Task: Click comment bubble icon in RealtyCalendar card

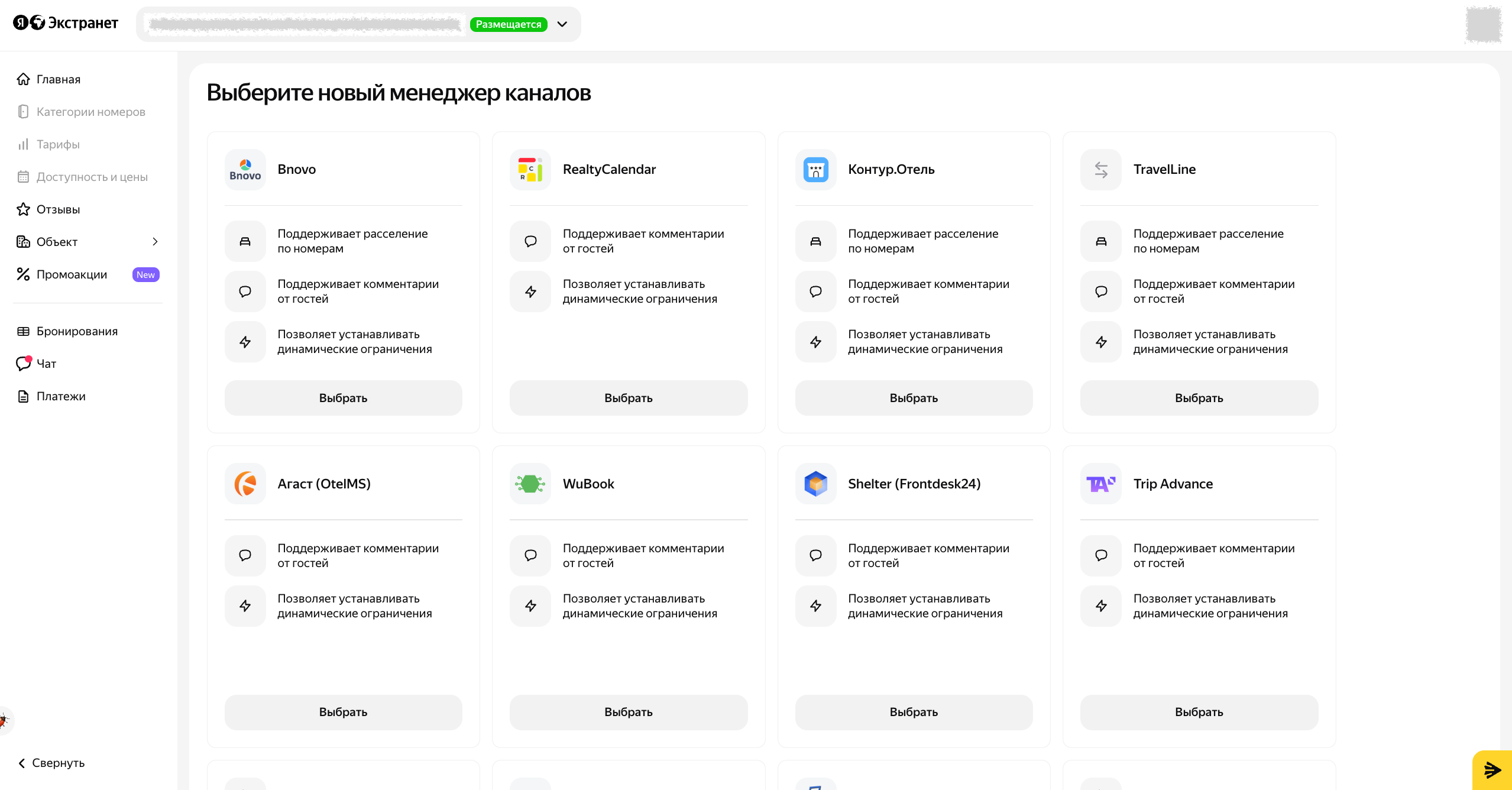Action: (530, 241)
